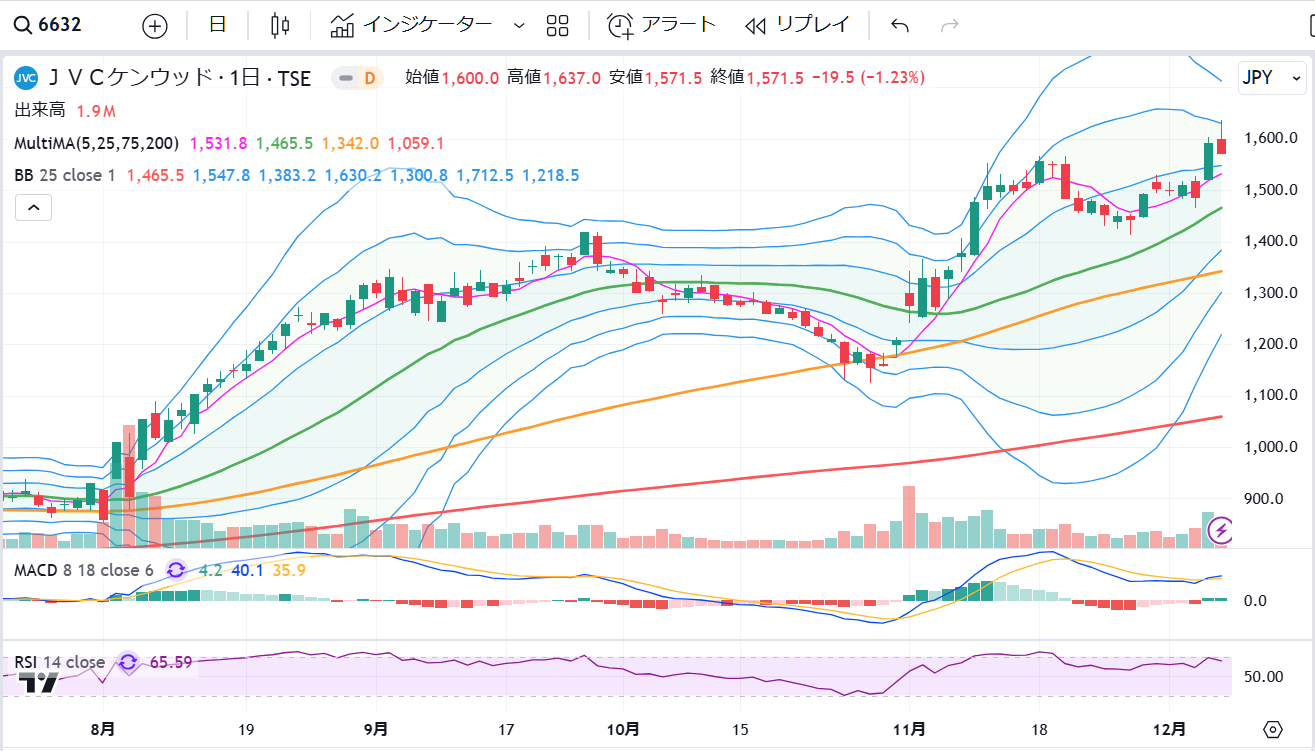The width and height of the screenshot is (1315, 751).
Task: Click the MACD purple refresh circle icon
Action: click(x=176, y=570)
